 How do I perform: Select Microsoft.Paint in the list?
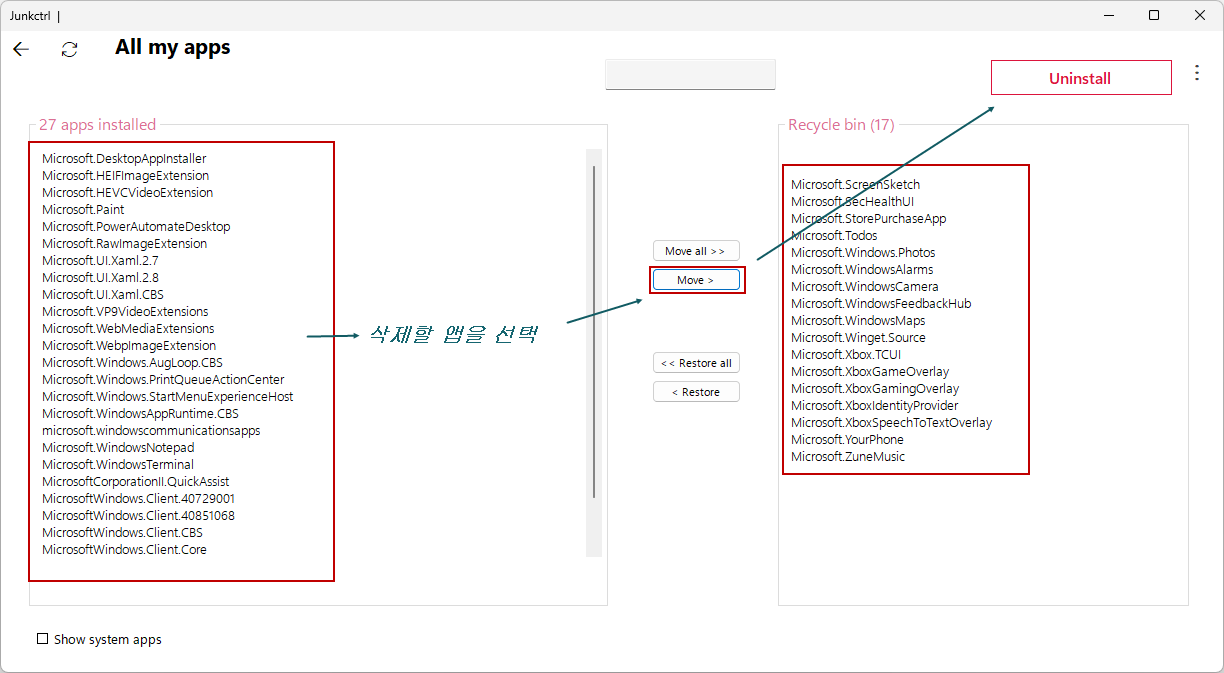tap(83, 210)
